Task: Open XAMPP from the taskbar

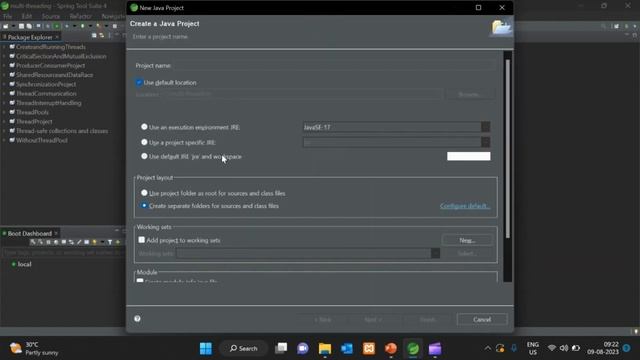Action: (369, 348)
